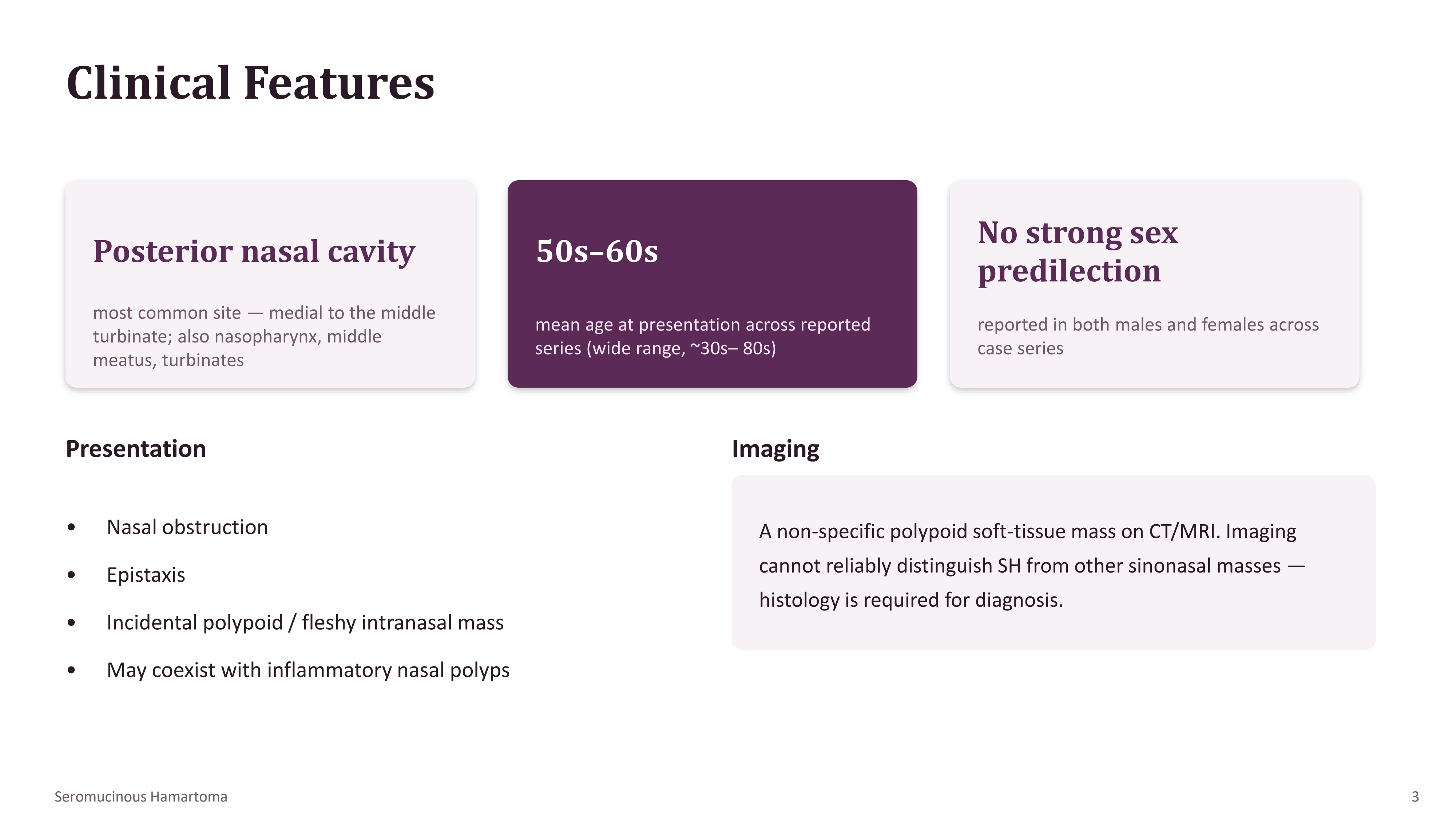Click the slide number 3 in the footer
This screenshot has height=819, width=1456.
[x=1415, y=797]
